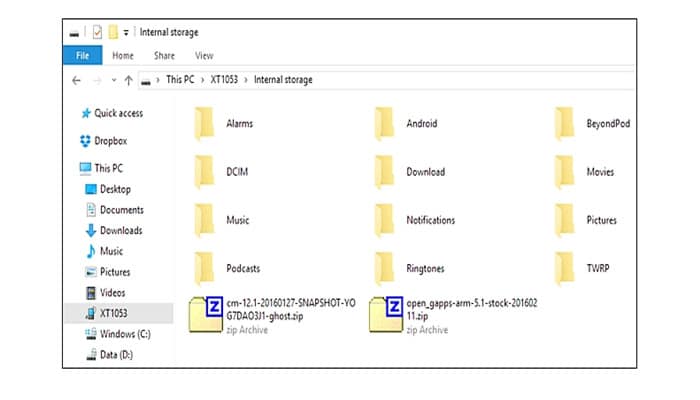This screenshot has width=700, height=400.
Task: Click the Data (D:) drive icon
Action: (91, 355)
